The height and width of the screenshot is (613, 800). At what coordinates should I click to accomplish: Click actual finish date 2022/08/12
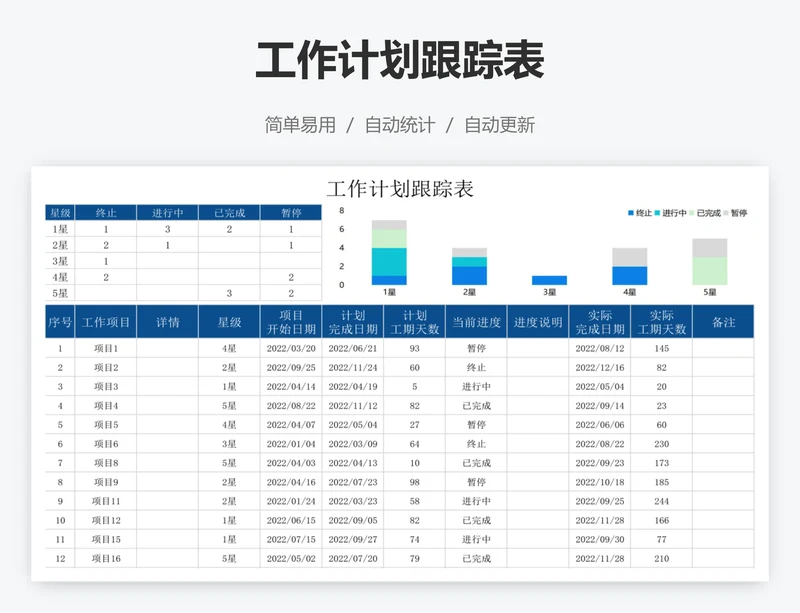pyautogui.click(x=600, y=348)
